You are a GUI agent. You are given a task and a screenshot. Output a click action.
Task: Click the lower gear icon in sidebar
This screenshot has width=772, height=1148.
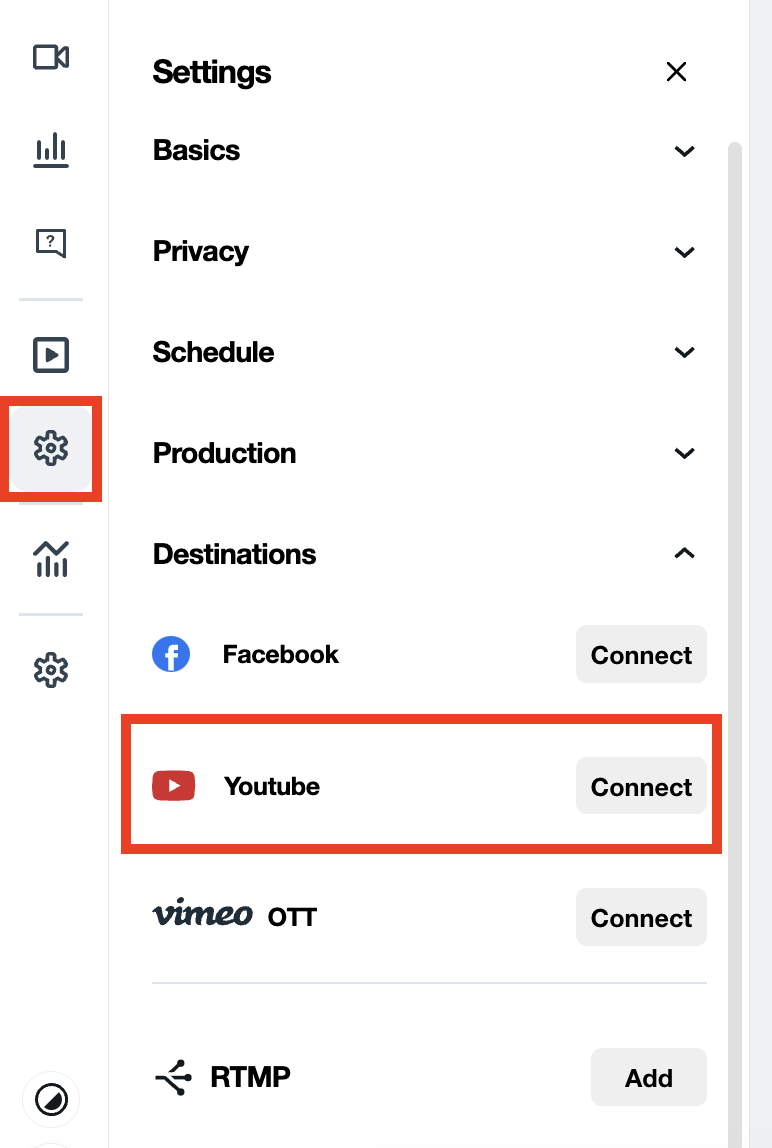[x=51, y=669]
